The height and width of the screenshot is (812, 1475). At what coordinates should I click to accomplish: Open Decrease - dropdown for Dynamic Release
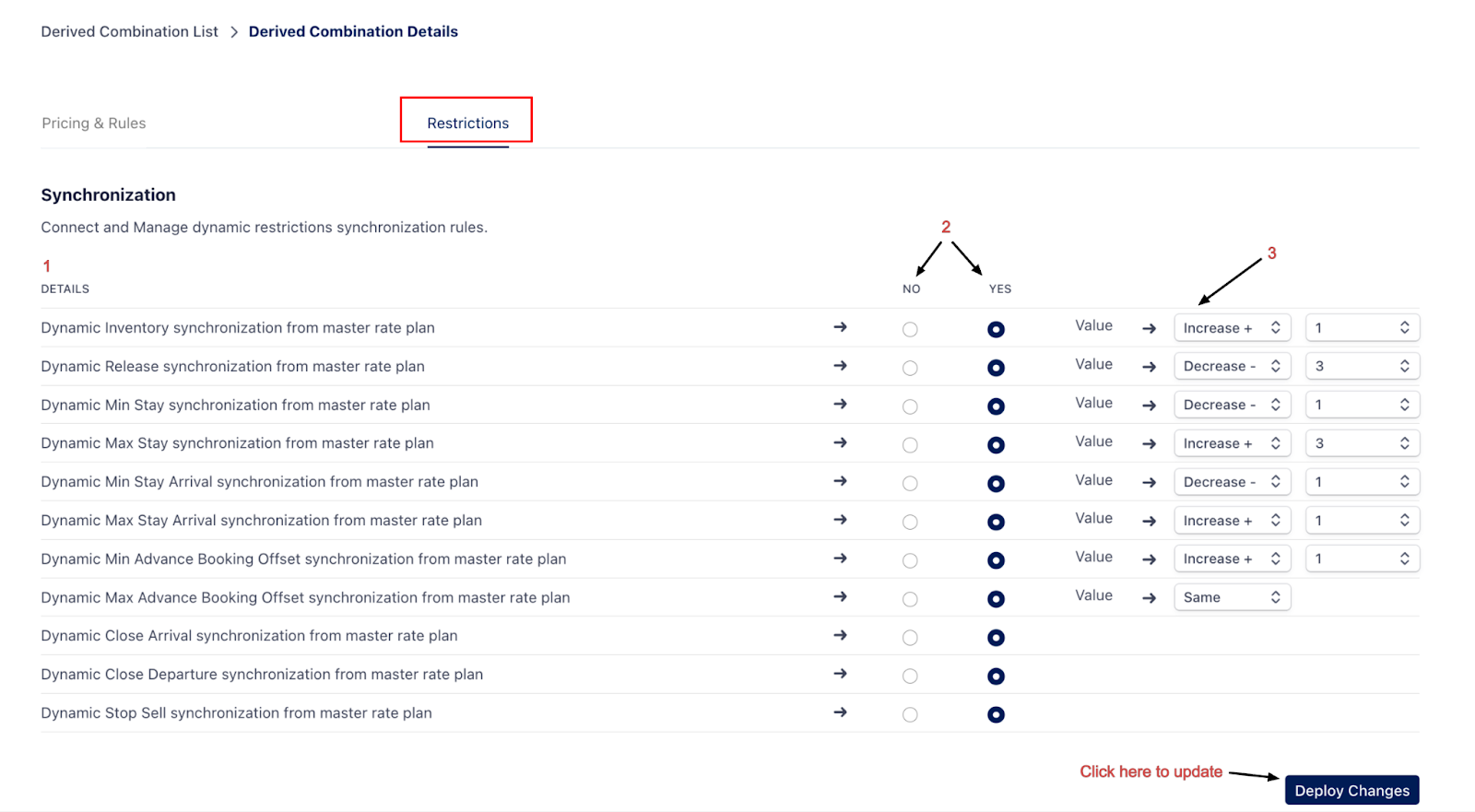[x=1232, y=366]
